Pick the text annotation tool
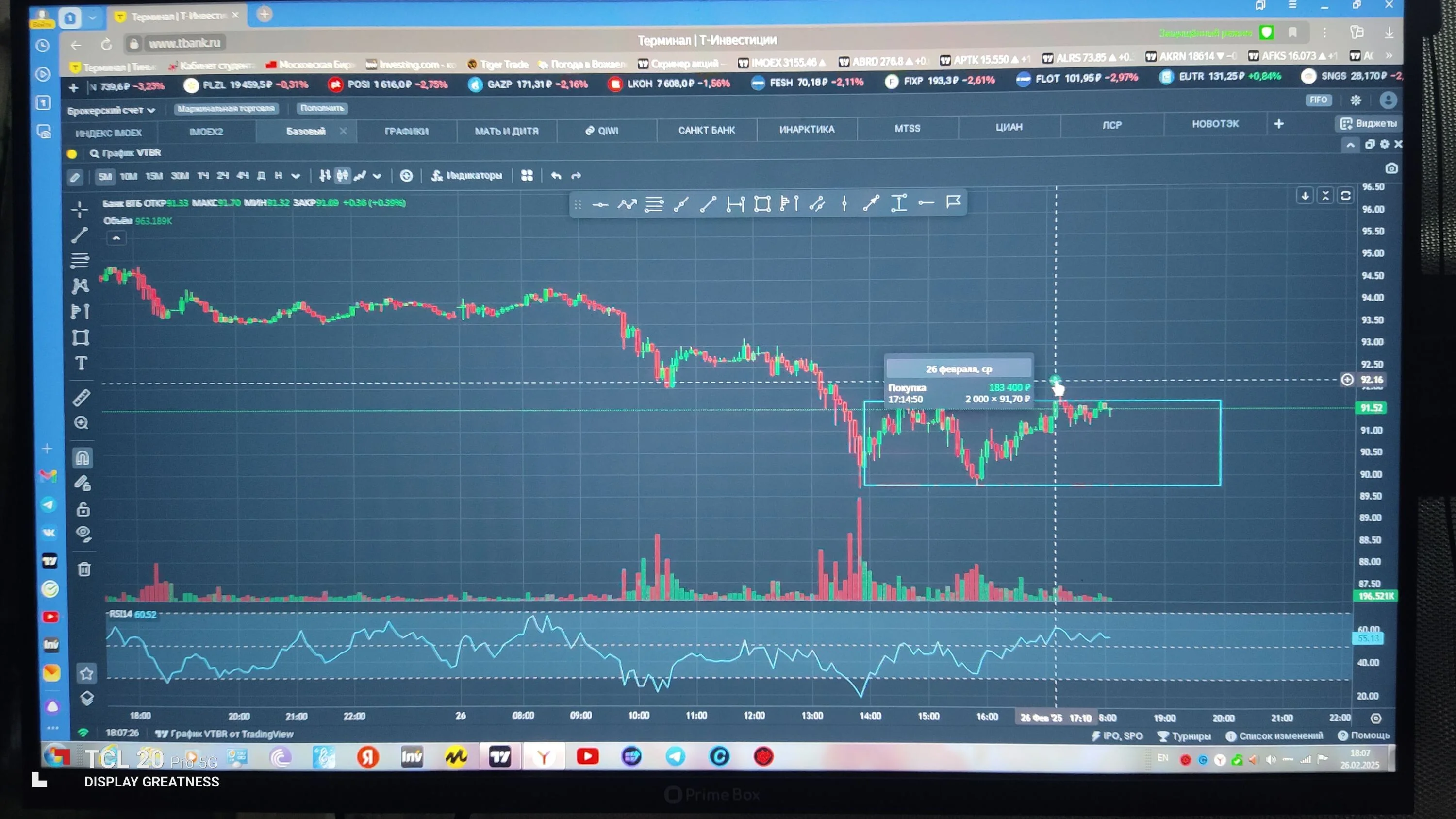The height and width of the screenshot is (819, 1456). [81, 364]
